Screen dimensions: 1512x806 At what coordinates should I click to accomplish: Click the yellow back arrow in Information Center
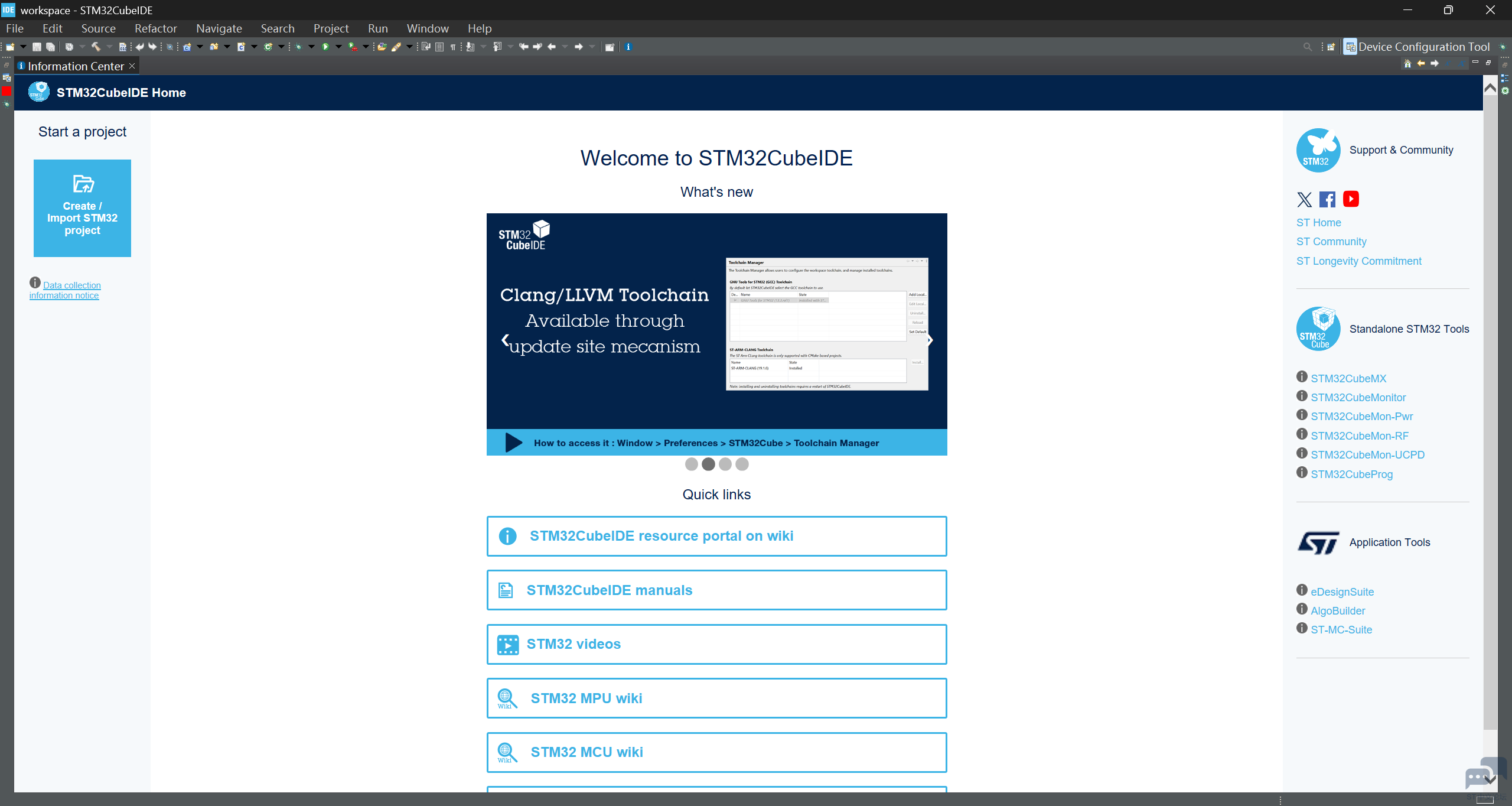pyautogui.click(x=1421, y=63)
